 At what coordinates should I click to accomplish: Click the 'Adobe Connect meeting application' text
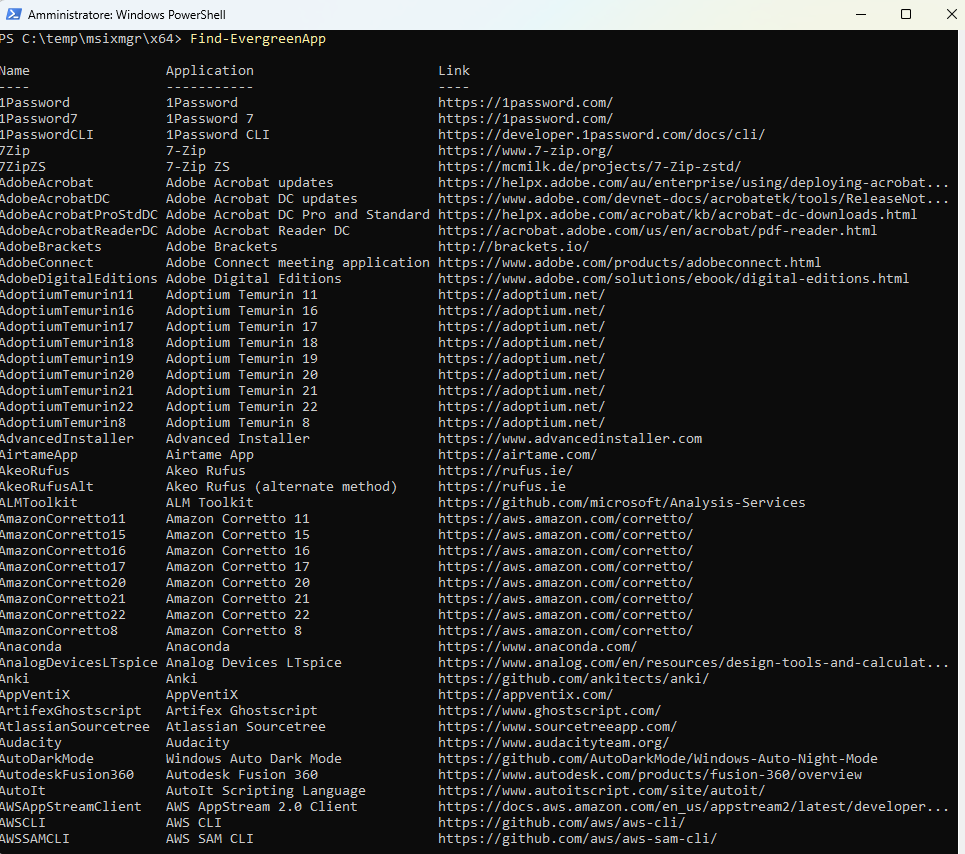[298, 263]
